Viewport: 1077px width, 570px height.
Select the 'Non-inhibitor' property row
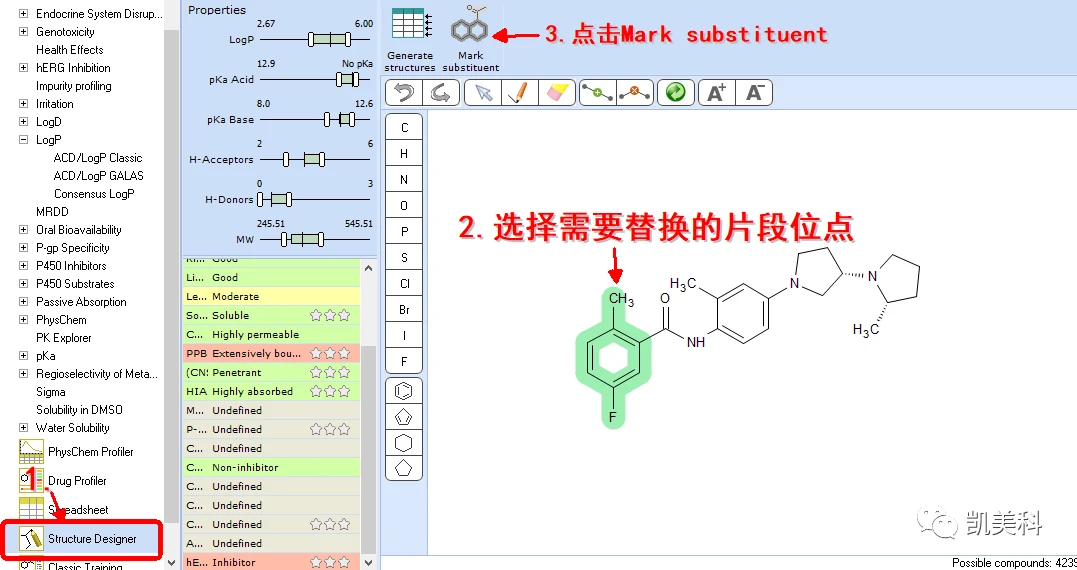(271, 468)
